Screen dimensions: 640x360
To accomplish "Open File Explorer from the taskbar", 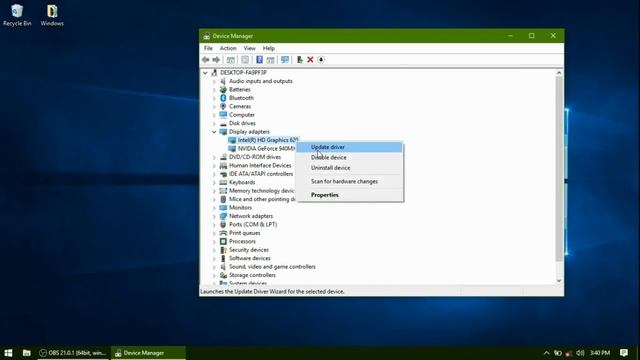I will click(27, 353).
